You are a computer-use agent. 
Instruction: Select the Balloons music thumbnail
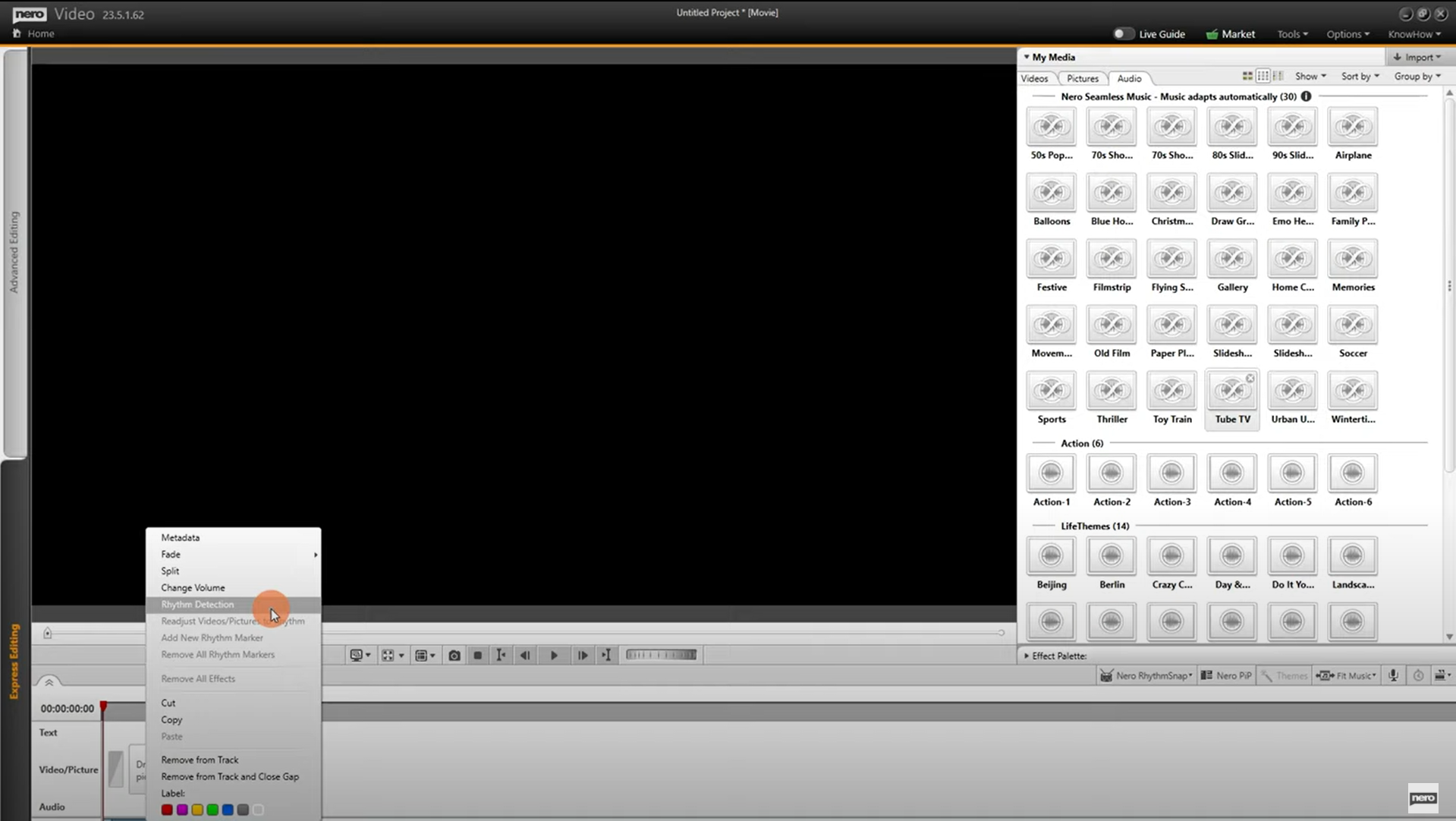1051,193
